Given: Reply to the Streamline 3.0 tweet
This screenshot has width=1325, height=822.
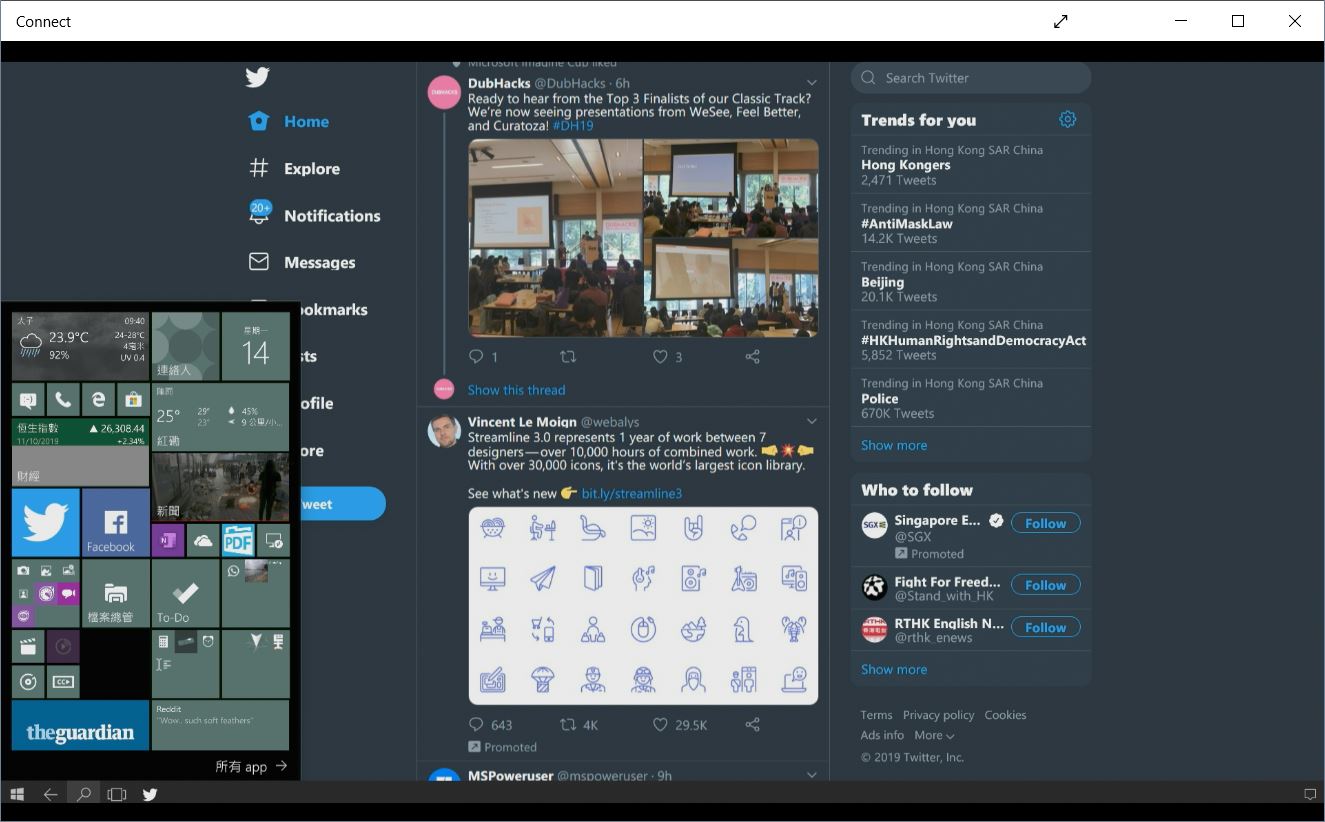Looking at the screenshot, I should point(476,725).
